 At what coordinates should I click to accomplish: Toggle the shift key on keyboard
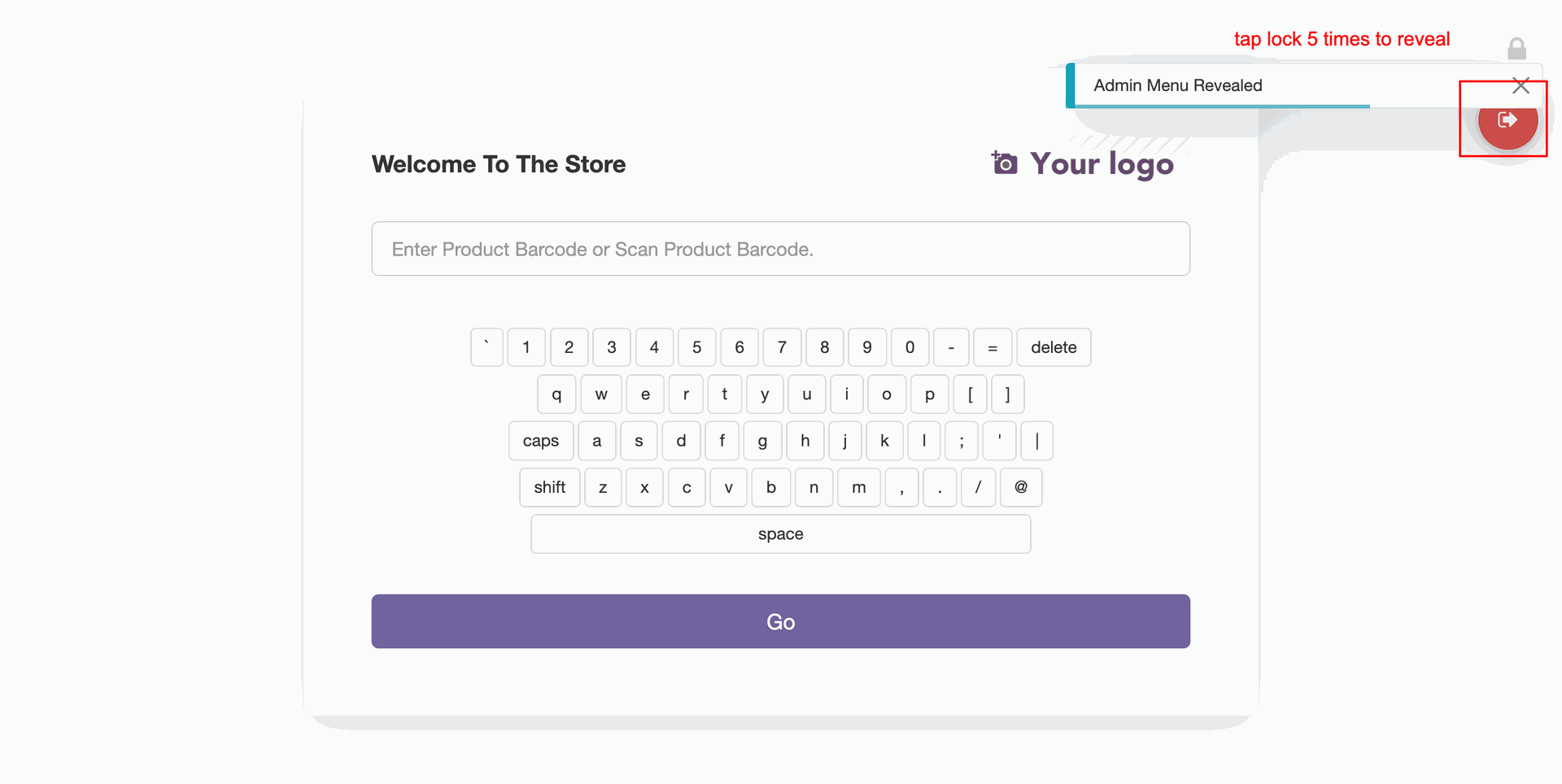(550, 487)
